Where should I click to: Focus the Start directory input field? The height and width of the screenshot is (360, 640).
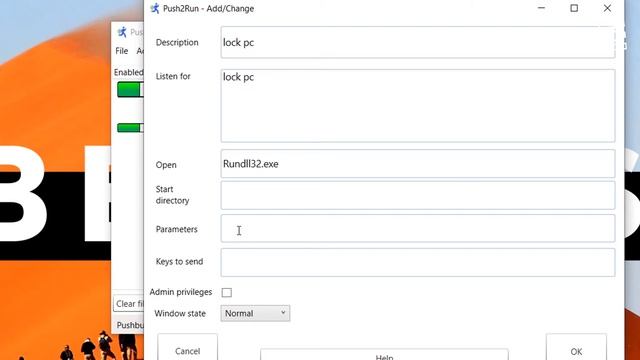(x=418, y=196)
